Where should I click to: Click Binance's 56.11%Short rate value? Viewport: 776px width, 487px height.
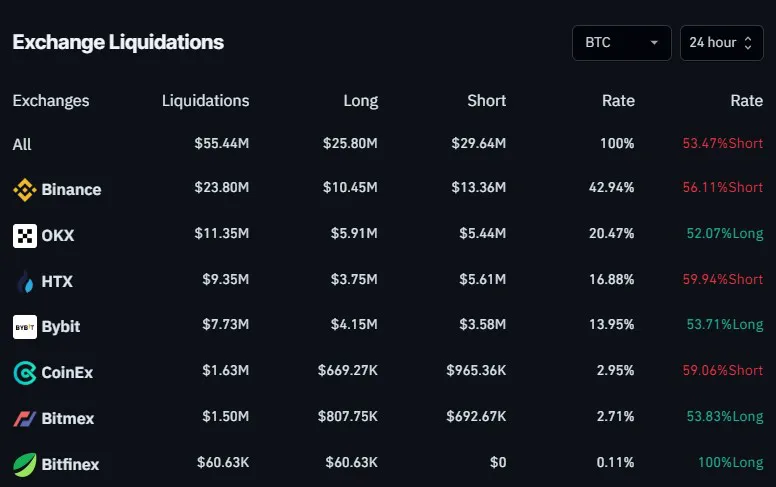[722, 188]
